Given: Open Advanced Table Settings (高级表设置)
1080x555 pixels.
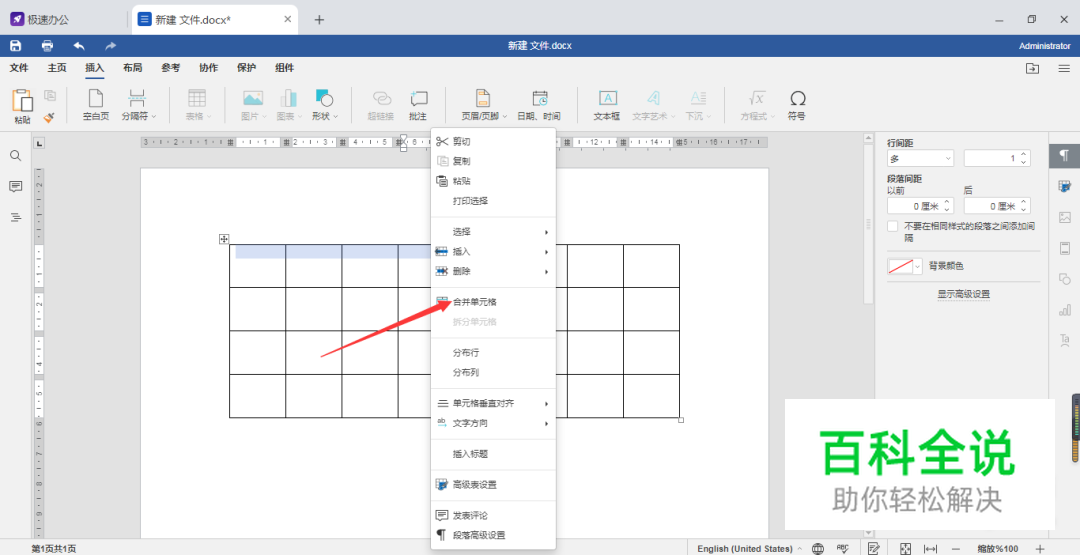Looking at the screenshot, I should coord(474,484).
